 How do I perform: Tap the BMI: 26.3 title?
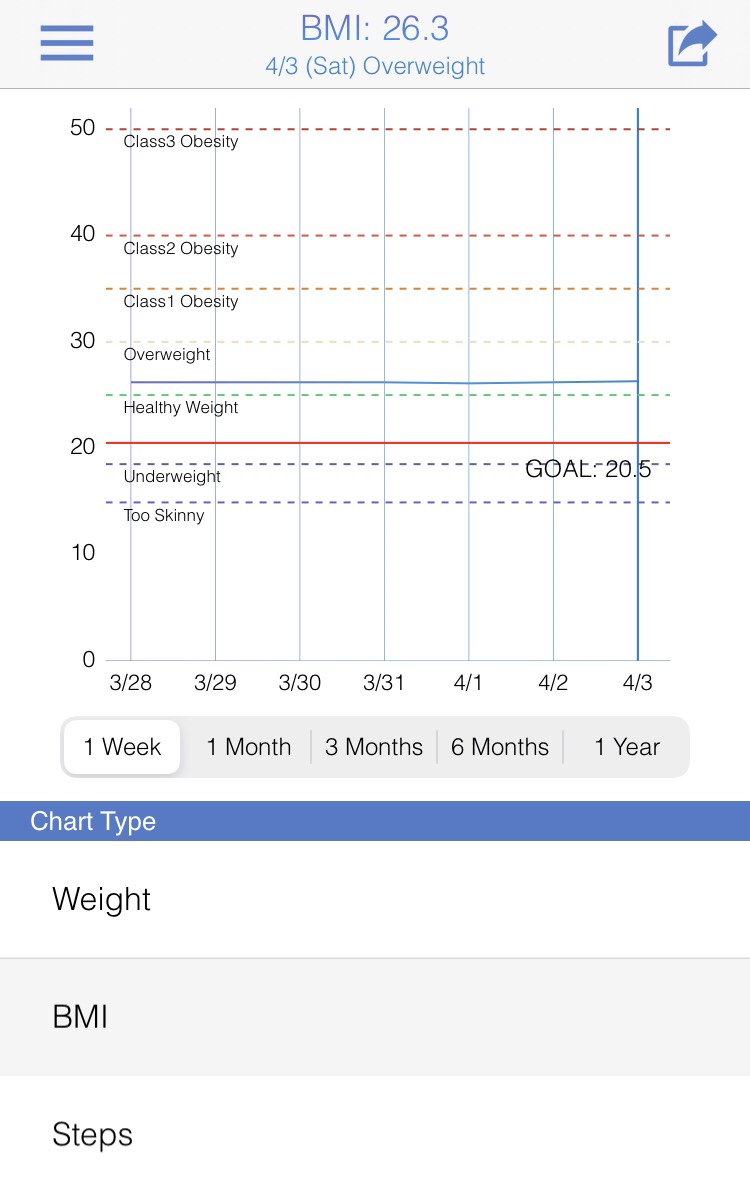tap(375, 29)
